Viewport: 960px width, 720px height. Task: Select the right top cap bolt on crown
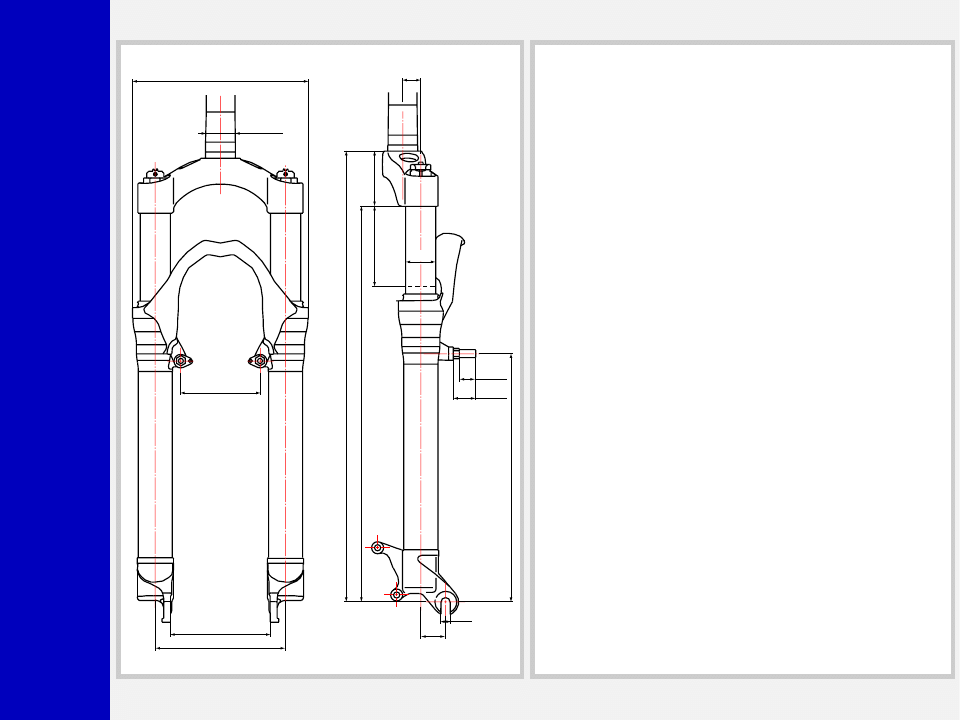pyautogui.click(x=286, y=174)
